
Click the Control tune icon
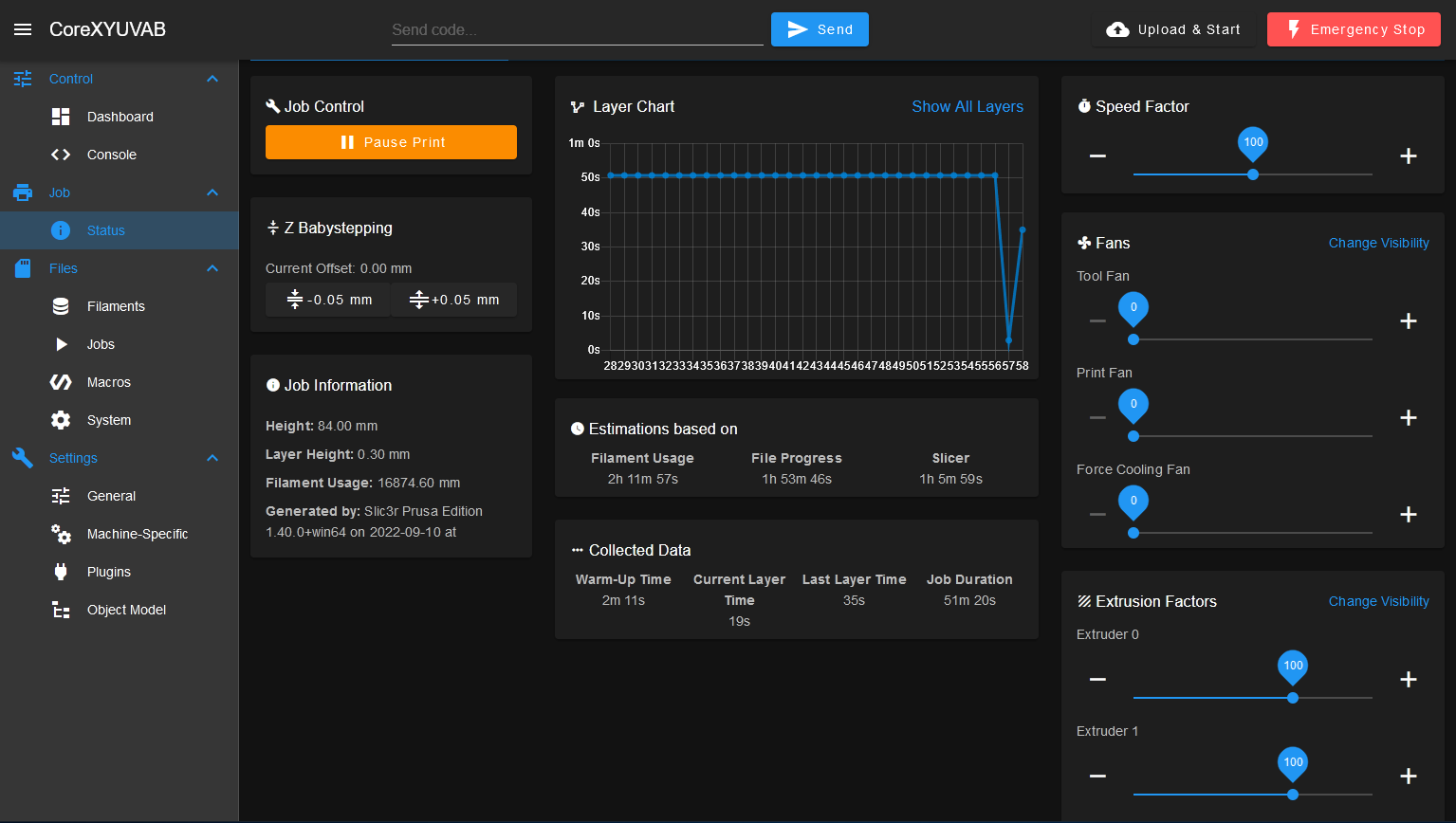(23, 79)
